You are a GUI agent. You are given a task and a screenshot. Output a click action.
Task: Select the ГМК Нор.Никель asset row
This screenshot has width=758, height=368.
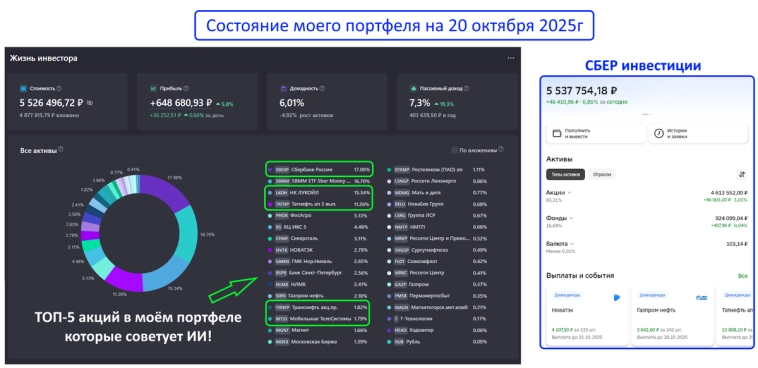tap(318, 262)
